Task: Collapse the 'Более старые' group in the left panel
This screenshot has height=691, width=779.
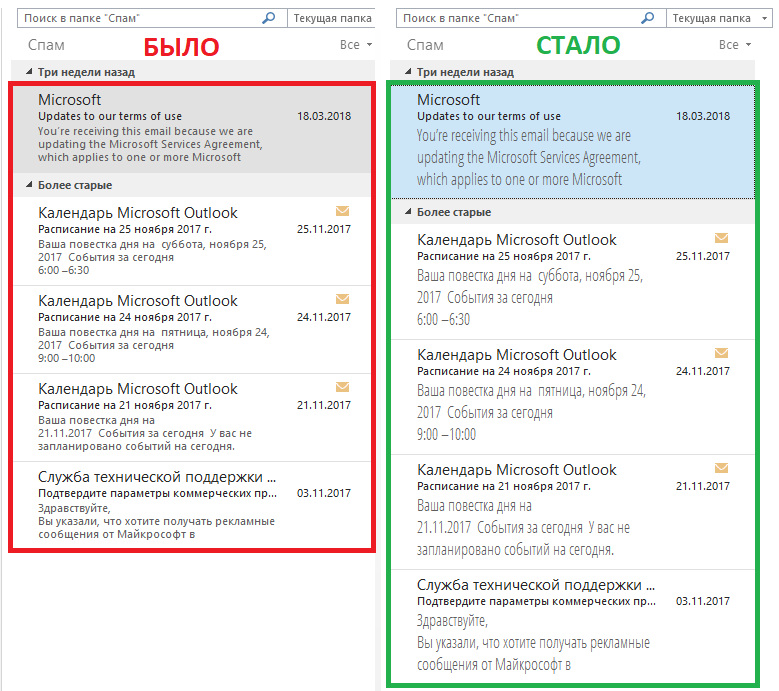Action: pos(29,185)
